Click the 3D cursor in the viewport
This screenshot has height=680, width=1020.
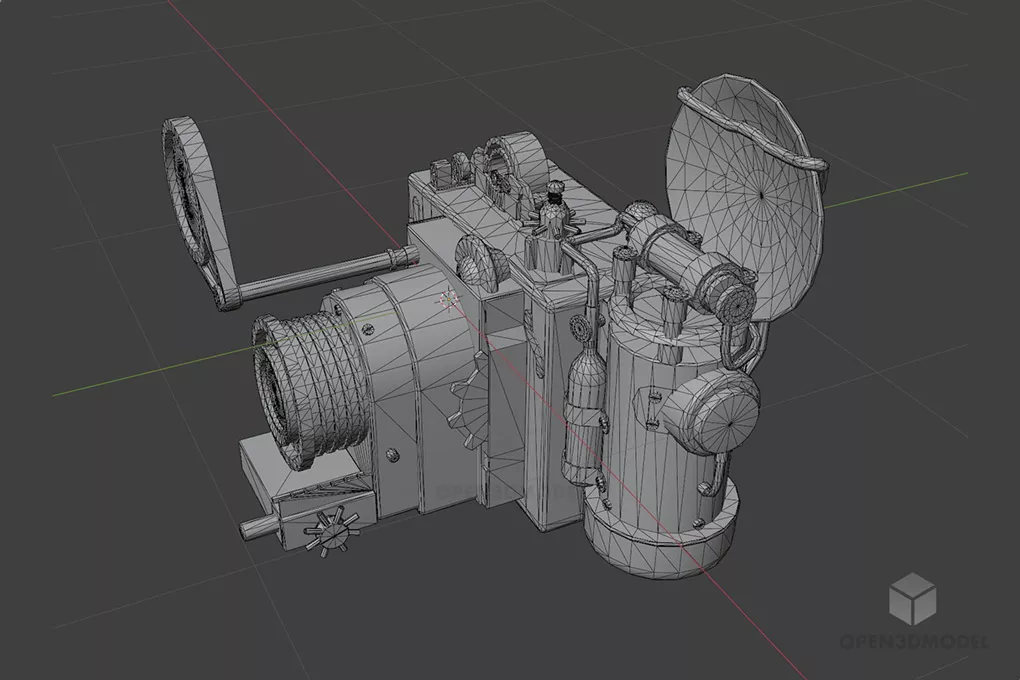[x=448, y=300]
